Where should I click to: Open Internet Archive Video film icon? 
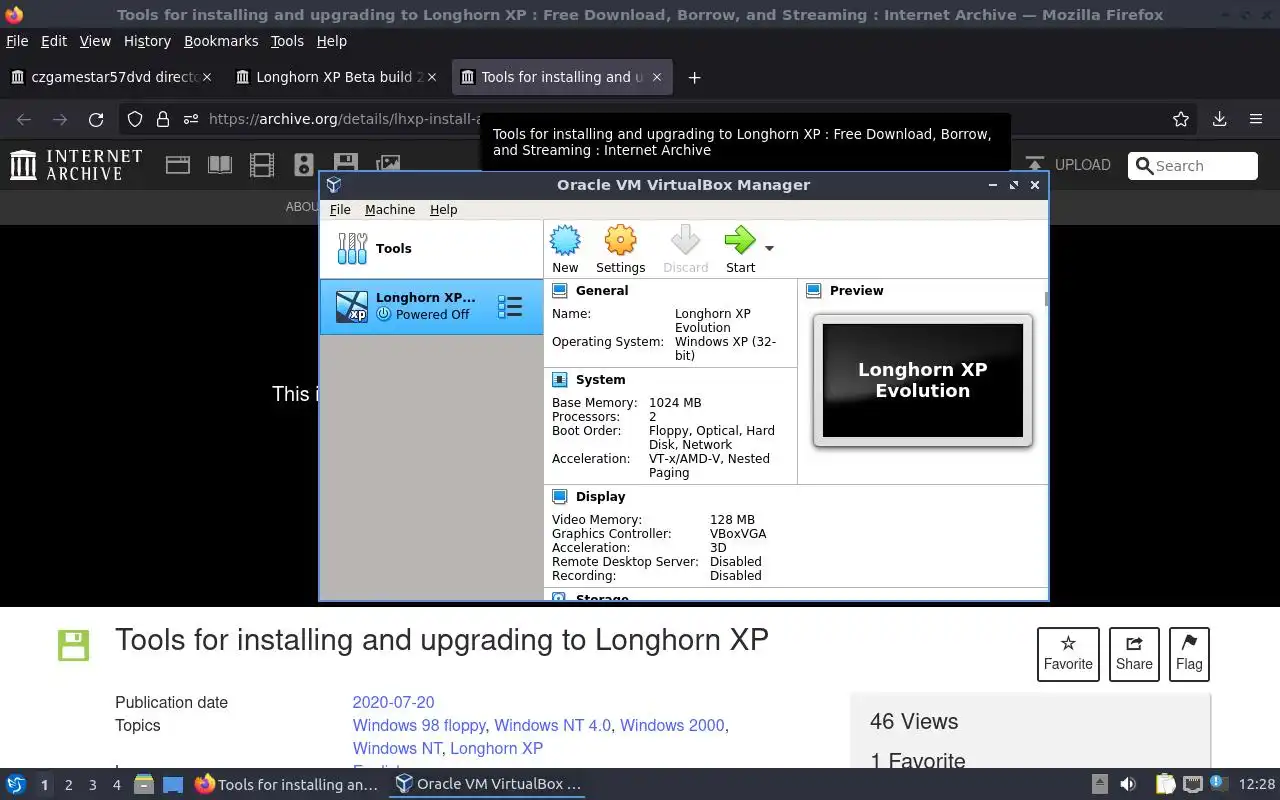click(x=262, y=165)
